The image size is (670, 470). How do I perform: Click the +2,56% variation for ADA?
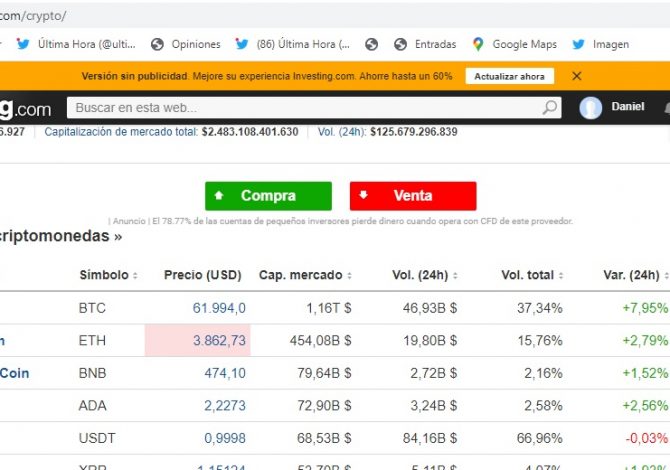coord(645,405)
